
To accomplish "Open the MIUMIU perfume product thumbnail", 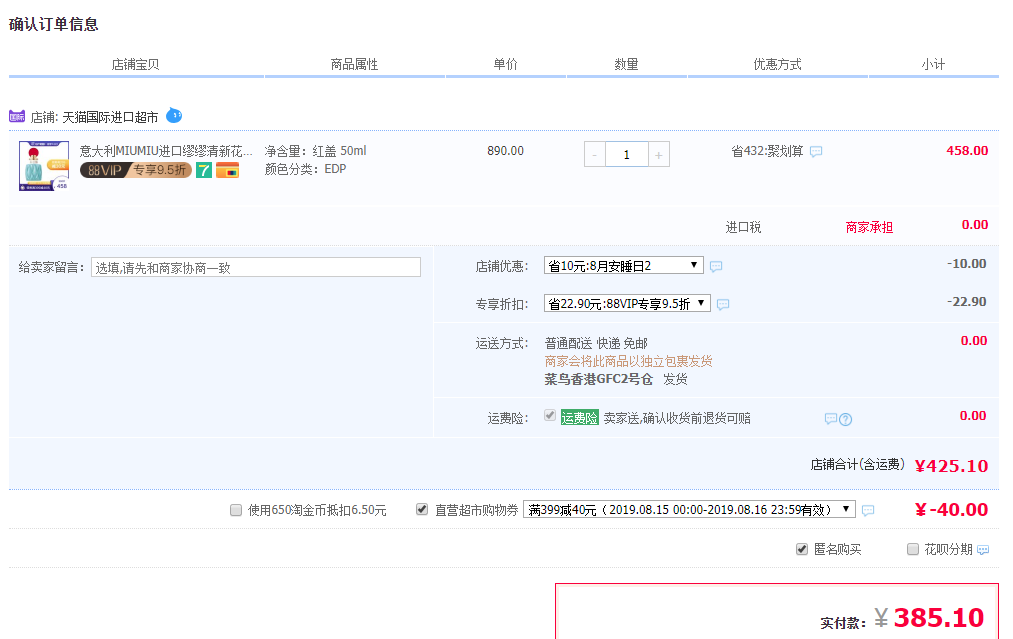I will [x=44, y=166].
